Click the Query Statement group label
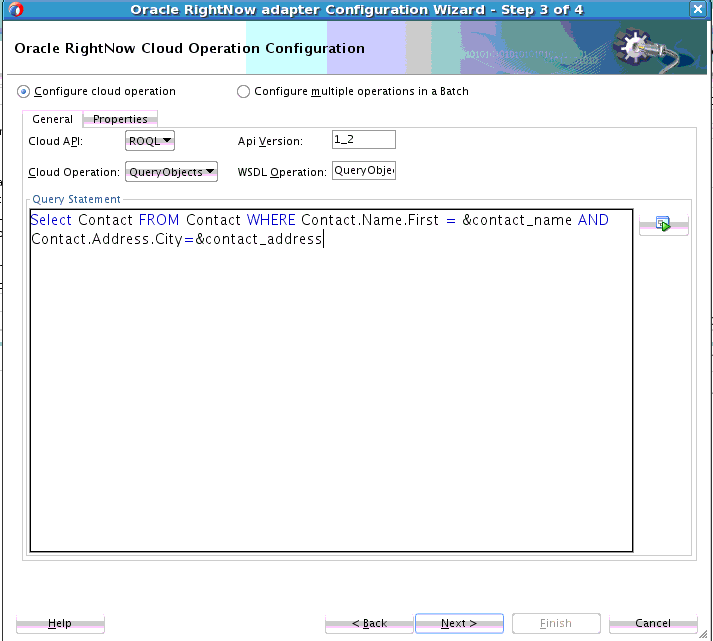The height and width of the screenshot is (641, 713). coord(76,199)
